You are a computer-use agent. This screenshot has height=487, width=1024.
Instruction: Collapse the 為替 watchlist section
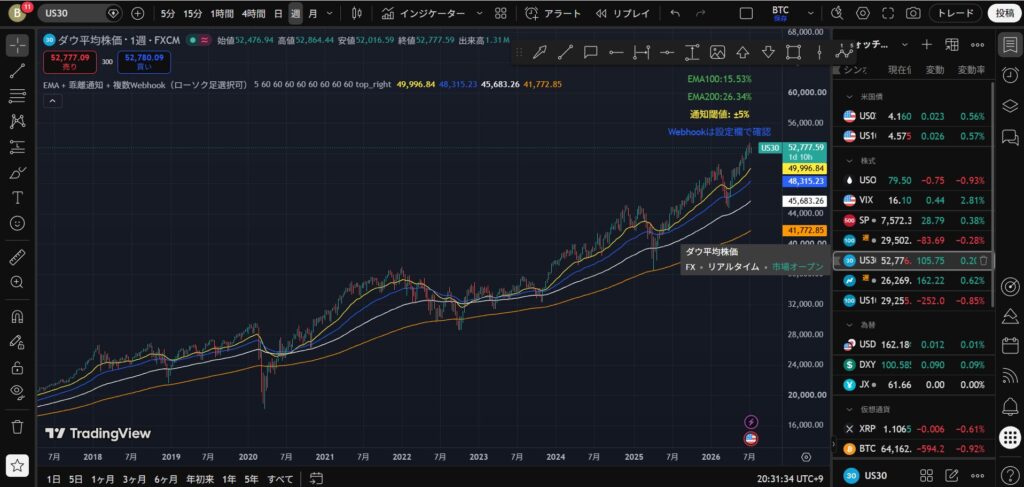click(850, 324)
